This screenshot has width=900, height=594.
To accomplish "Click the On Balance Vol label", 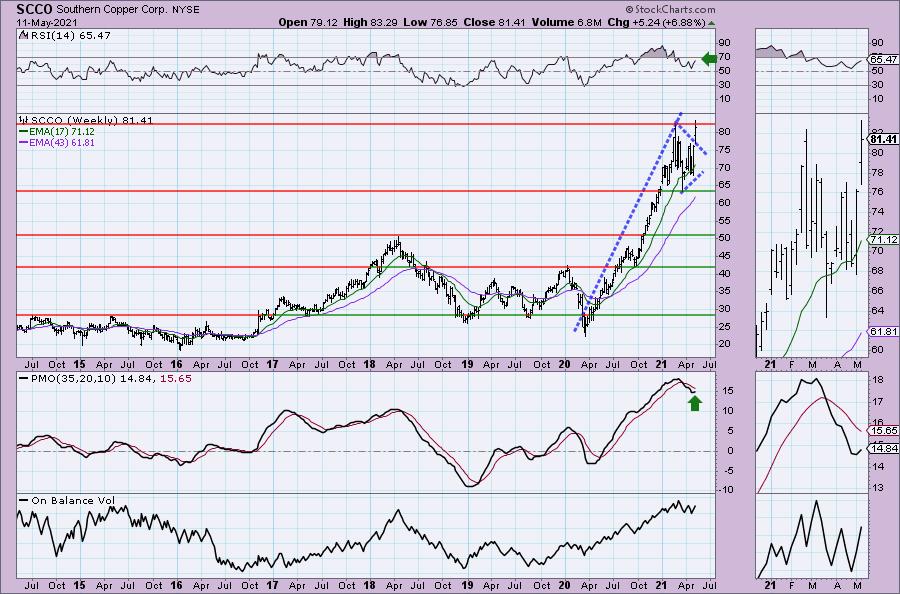I will pyautogui.click(x=67, y=500).
